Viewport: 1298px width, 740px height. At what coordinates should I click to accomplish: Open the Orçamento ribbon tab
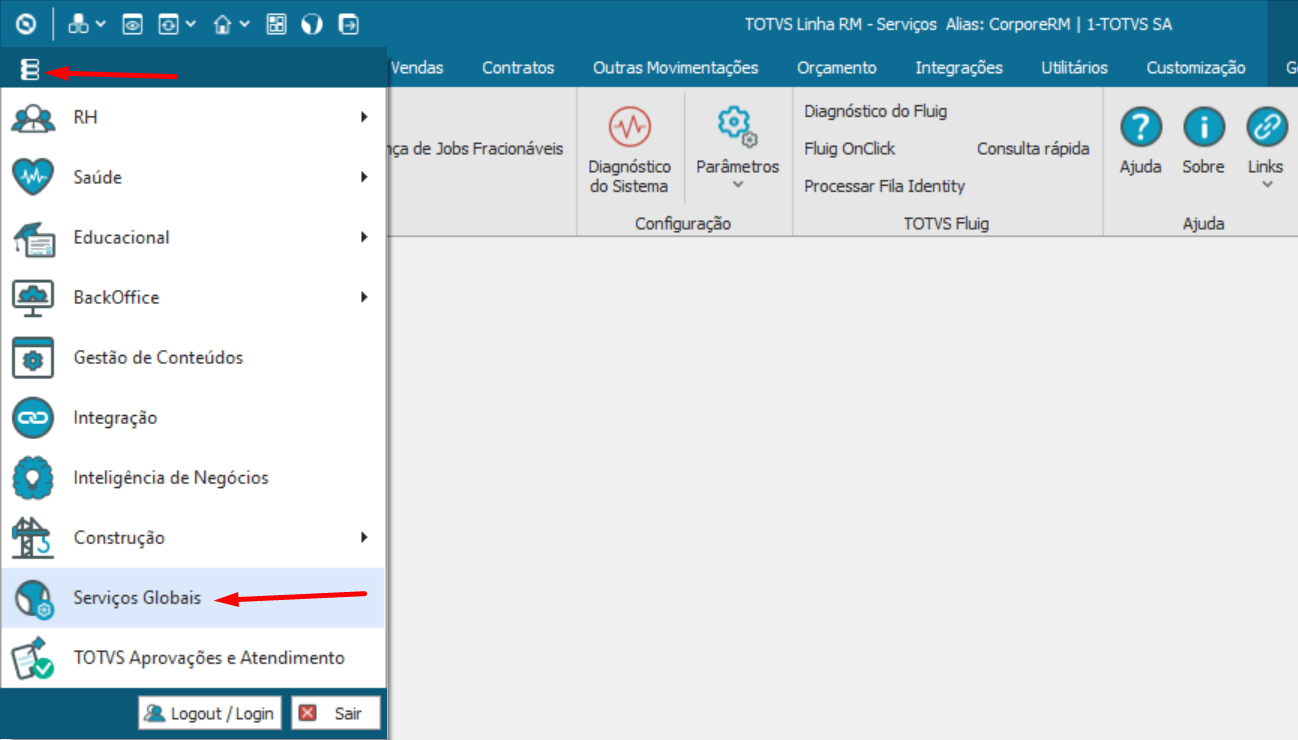tap(837, 68)
